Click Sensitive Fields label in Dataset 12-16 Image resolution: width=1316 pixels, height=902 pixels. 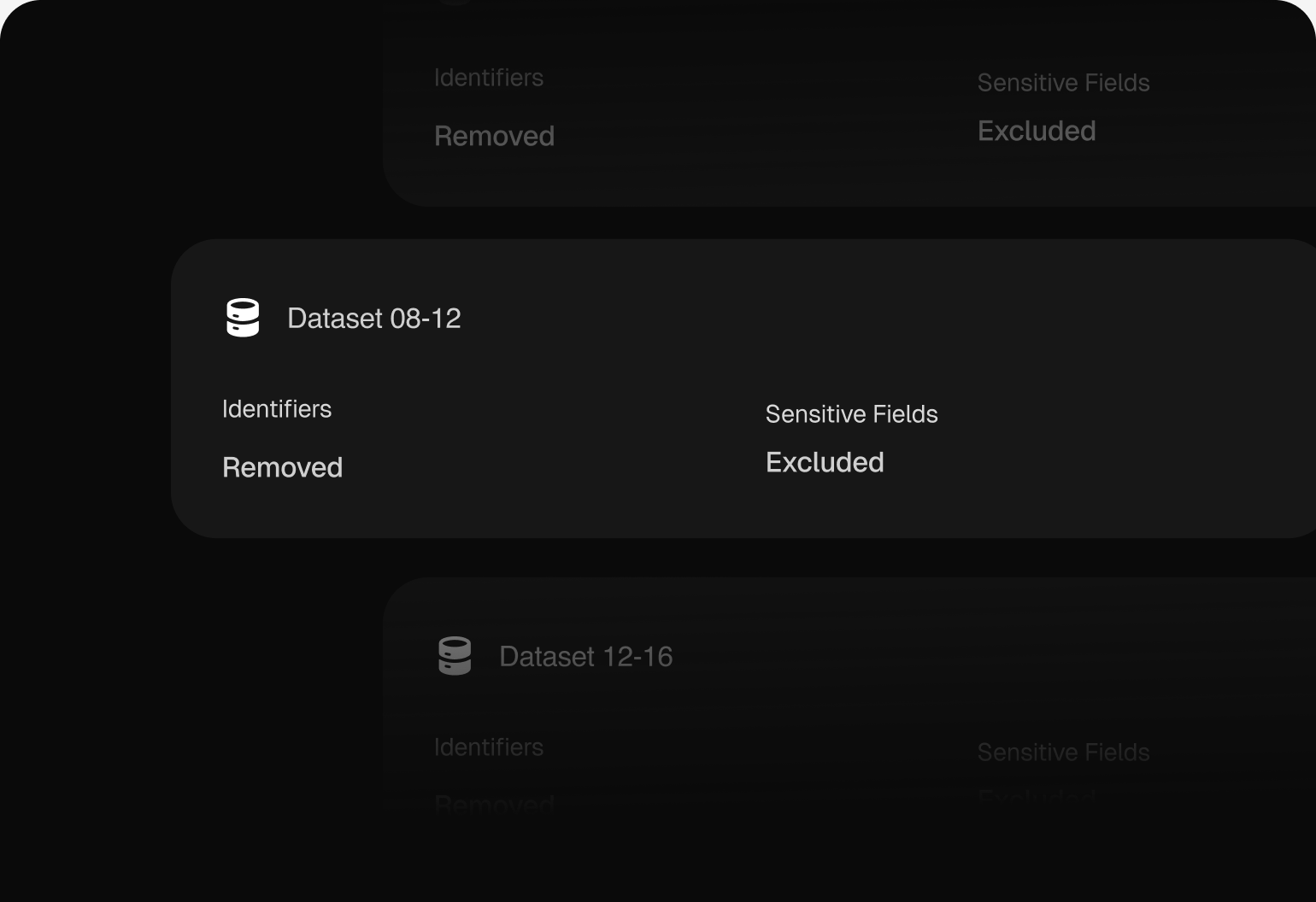[1064, 753]
